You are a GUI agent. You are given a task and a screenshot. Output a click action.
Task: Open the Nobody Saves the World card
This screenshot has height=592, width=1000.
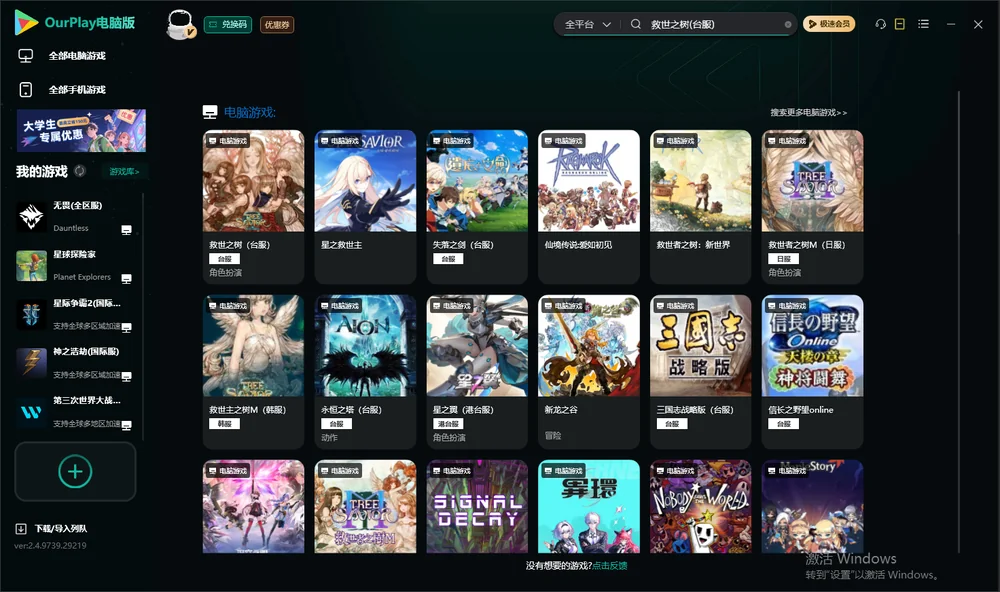tap(700, 507)
